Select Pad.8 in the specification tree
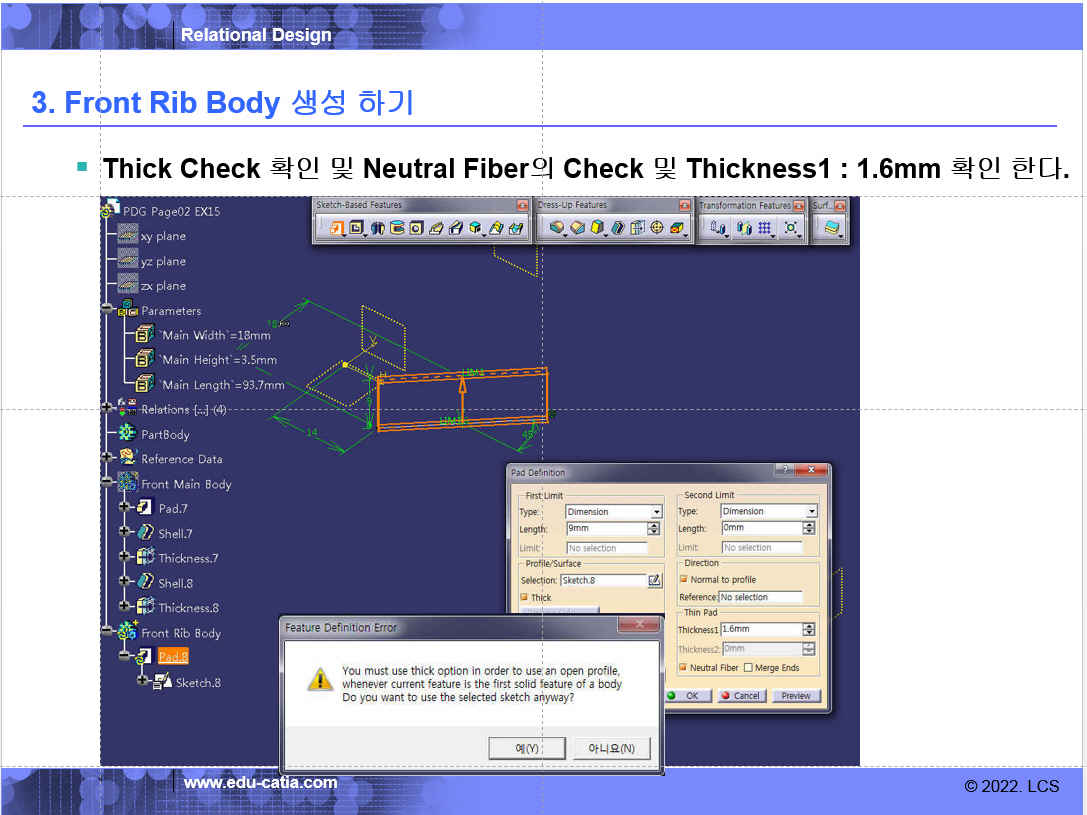The width and height of the screenshot is (1087, 815). 173,657
